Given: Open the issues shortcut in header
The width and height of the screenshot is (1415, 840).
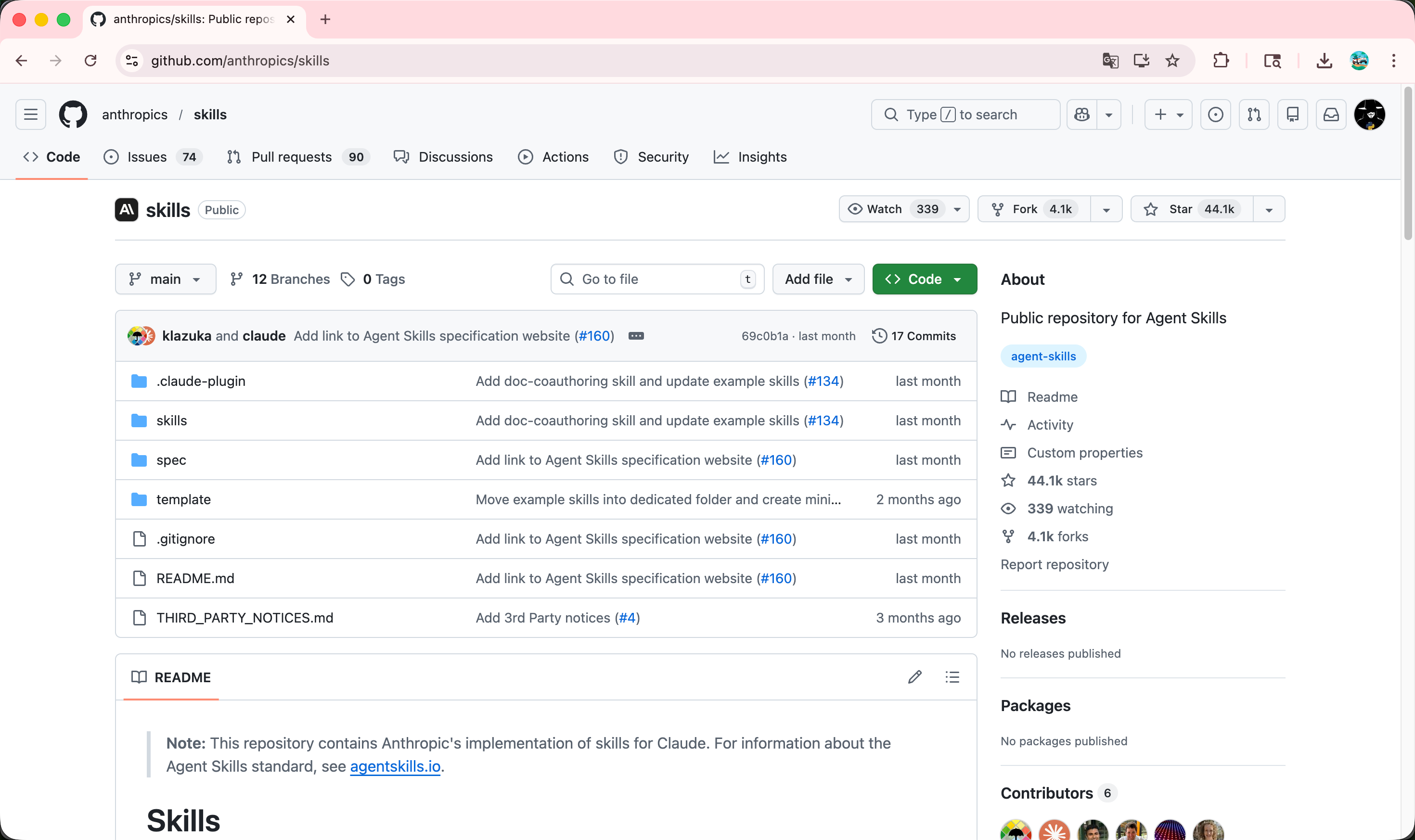Looking at the screenshot, I should [1215, 115].
